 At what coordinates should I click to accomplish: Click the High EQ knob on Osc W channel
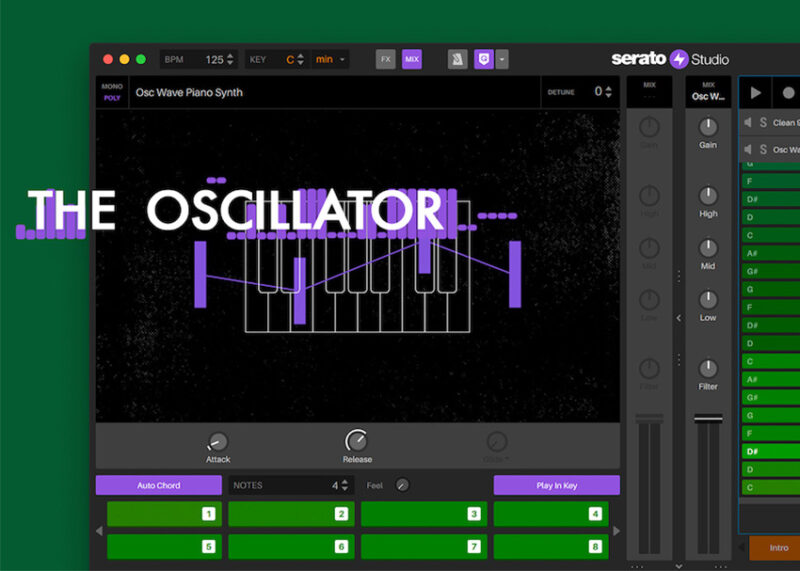coord(708,196)
